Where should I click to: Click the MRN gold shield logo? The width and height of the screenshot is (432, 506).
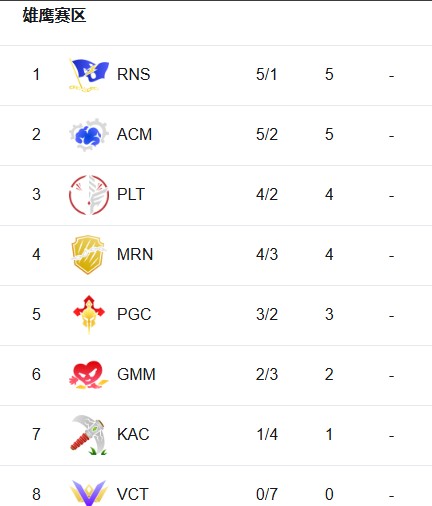coord(89,255)
